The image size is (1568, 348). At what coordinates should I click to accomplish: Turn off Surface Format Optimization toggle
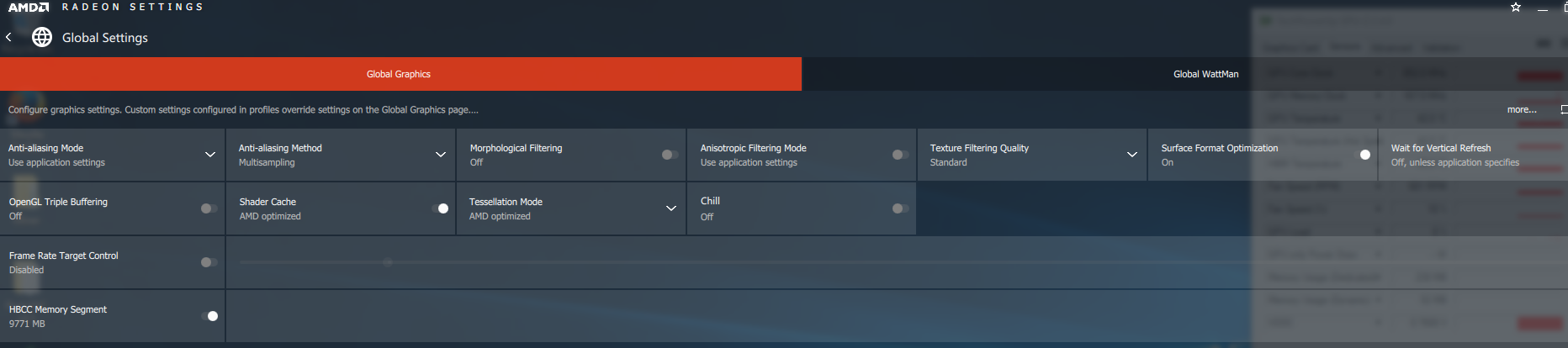pyautogui.click(x=1363, y=155)
